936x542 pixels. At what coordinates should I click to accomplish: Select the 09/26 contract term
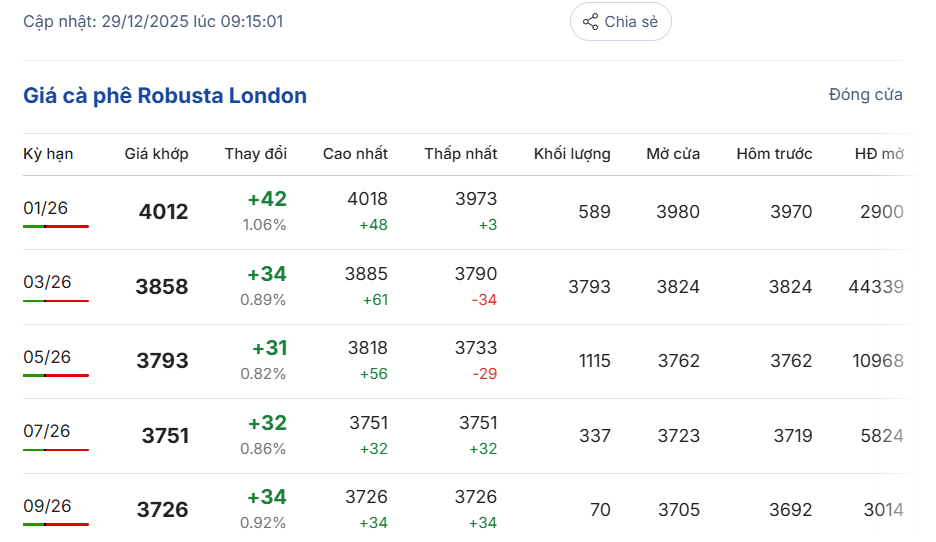(x=46, y=506)
